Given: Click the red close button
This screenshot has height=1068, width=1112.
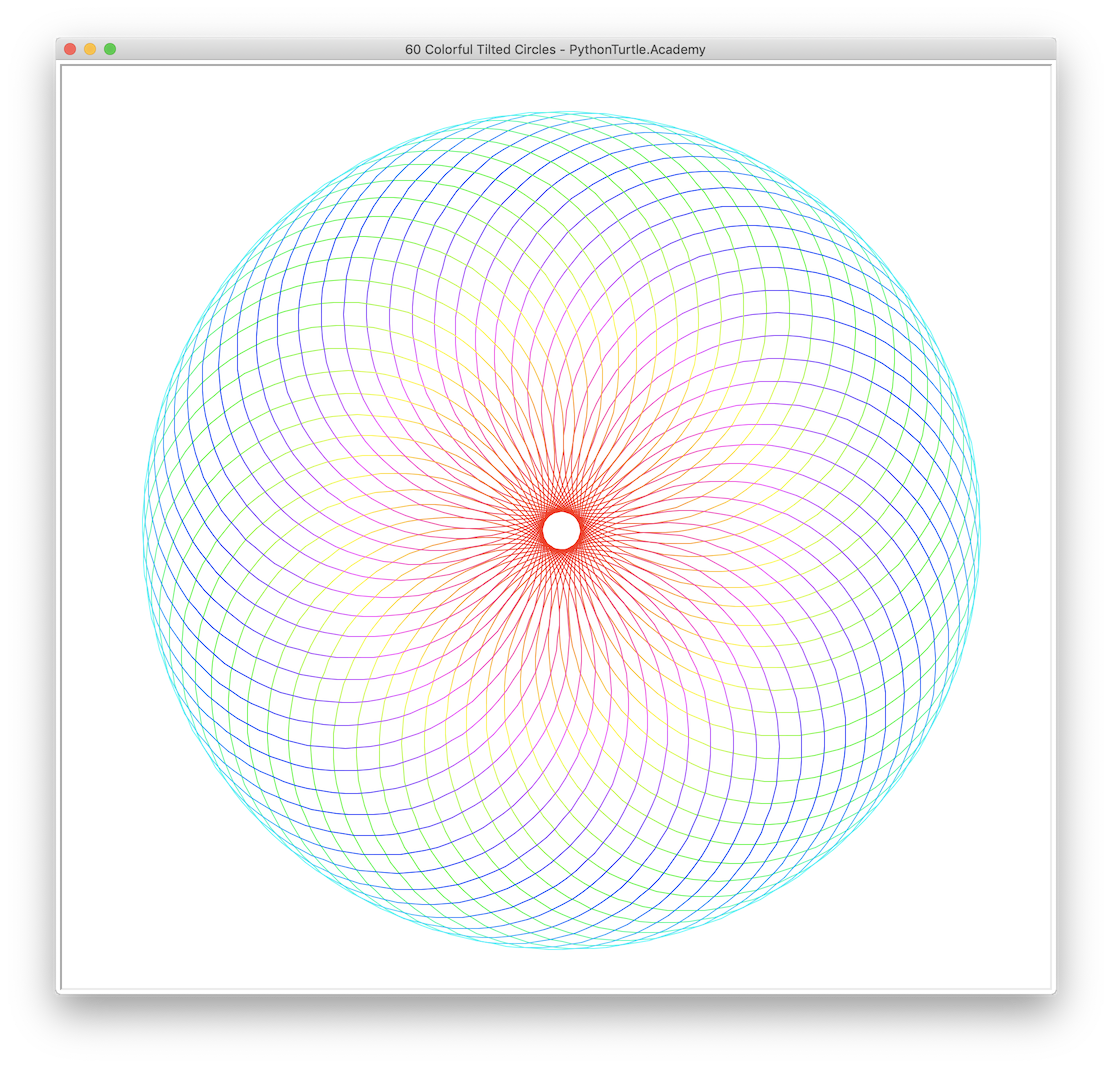Looking at the screenshot, I should point(69,47).
